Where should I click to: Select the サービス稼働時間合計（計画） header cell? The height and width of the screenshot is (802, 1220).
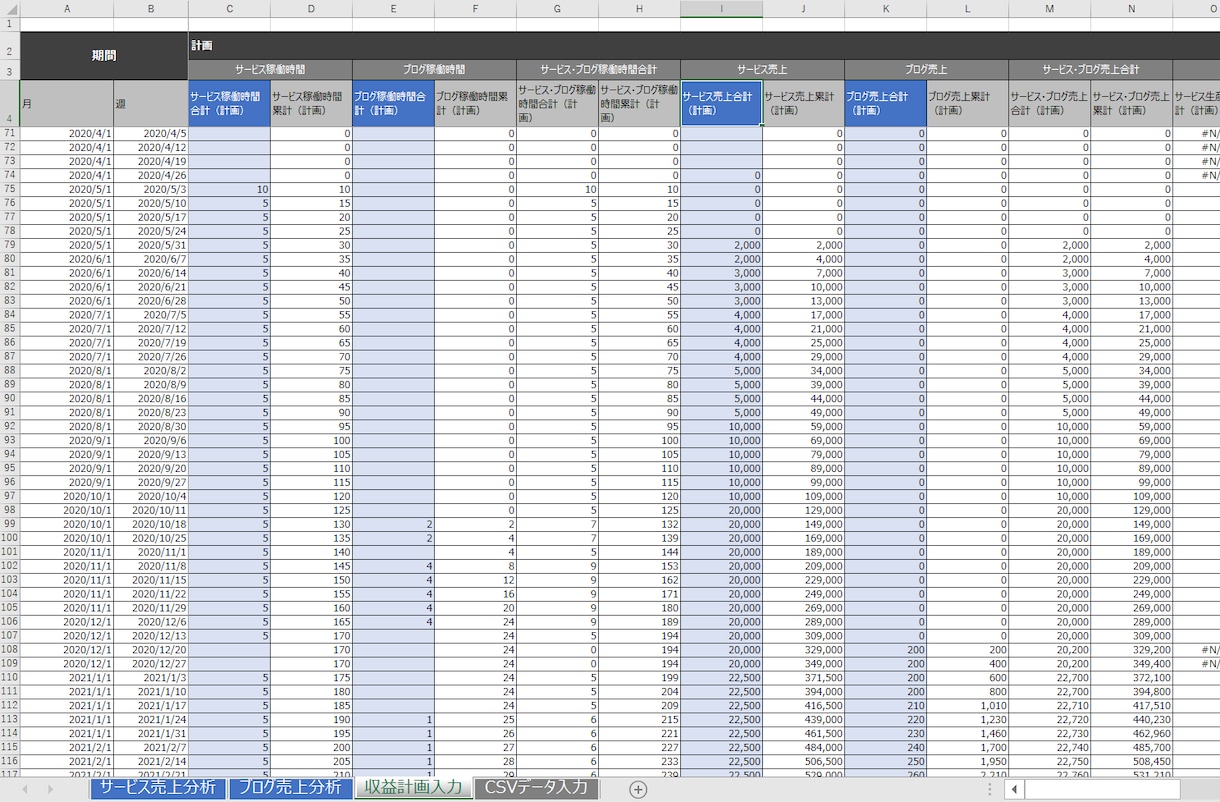click(x=229, y=103)
